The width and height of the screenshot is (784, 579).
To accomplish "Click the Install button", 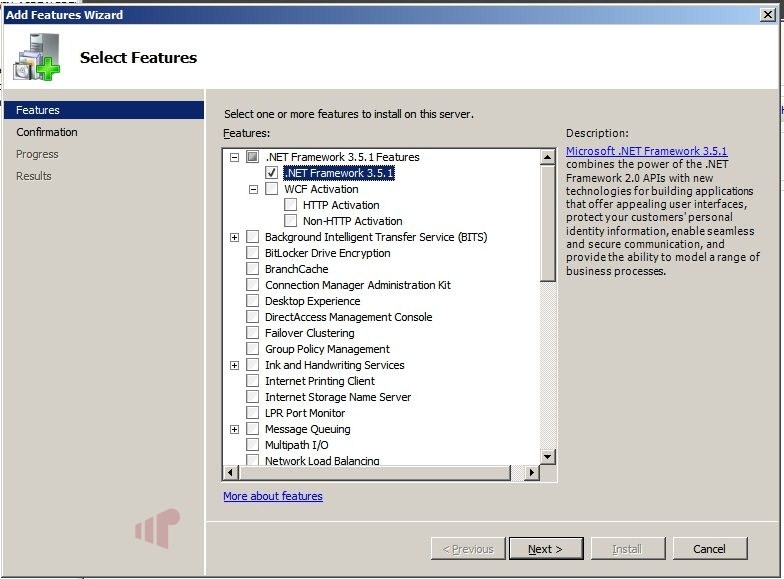I will [x=628, y=549].
